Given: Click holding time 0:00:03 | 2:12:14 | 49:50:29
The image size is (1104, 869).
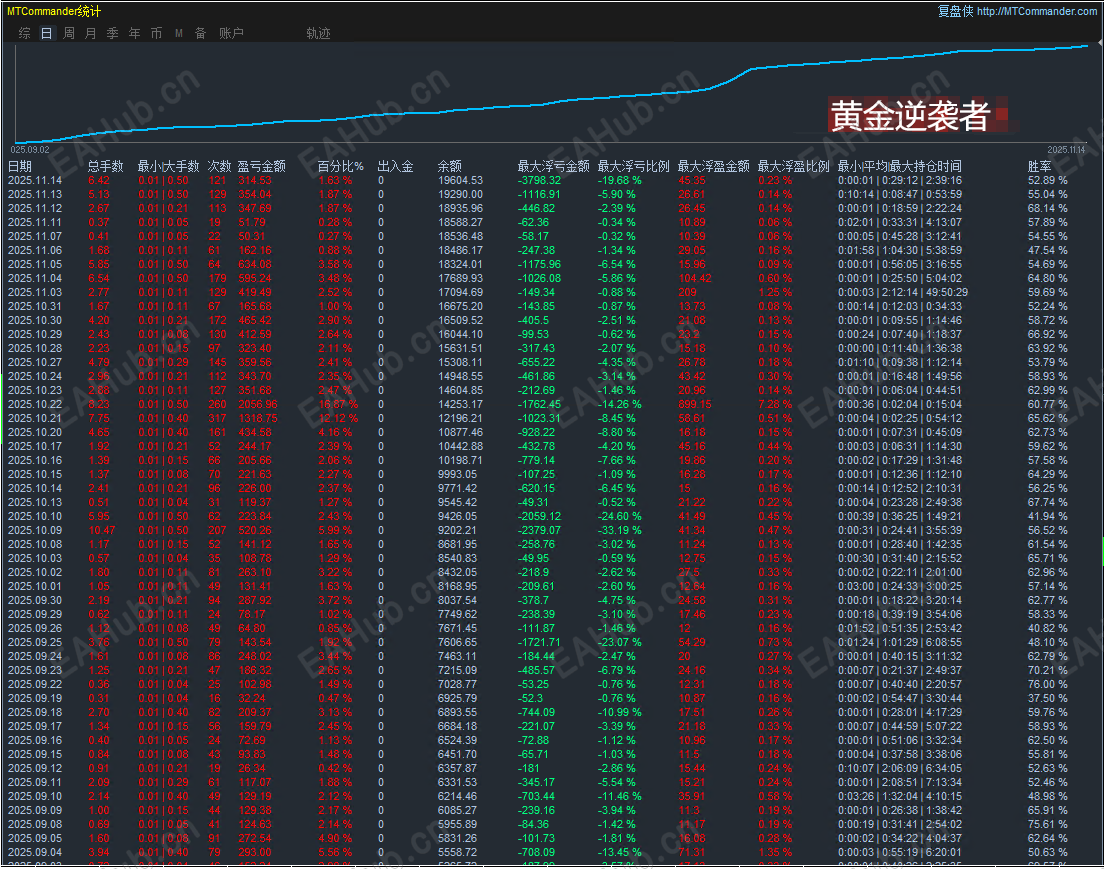Looking at the screenshot, I should (903, 292).
